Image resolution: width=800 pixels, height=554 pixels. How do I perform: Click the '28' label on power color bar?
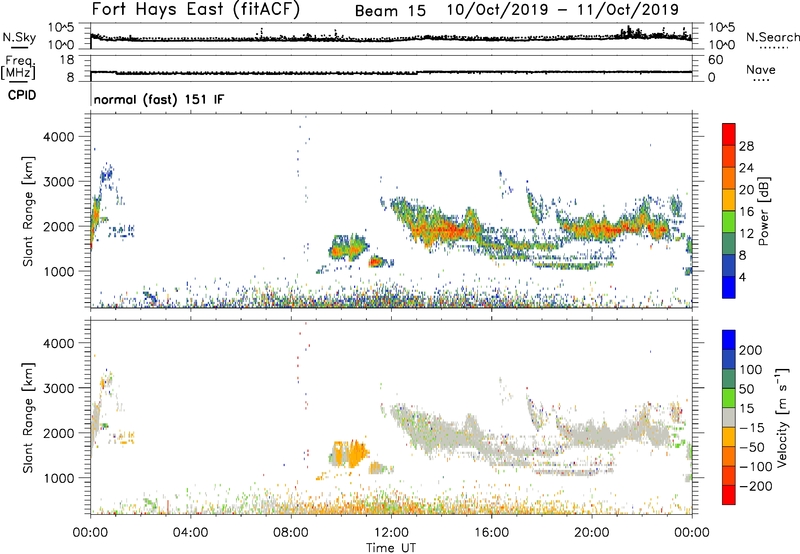(x=746, y=146)
